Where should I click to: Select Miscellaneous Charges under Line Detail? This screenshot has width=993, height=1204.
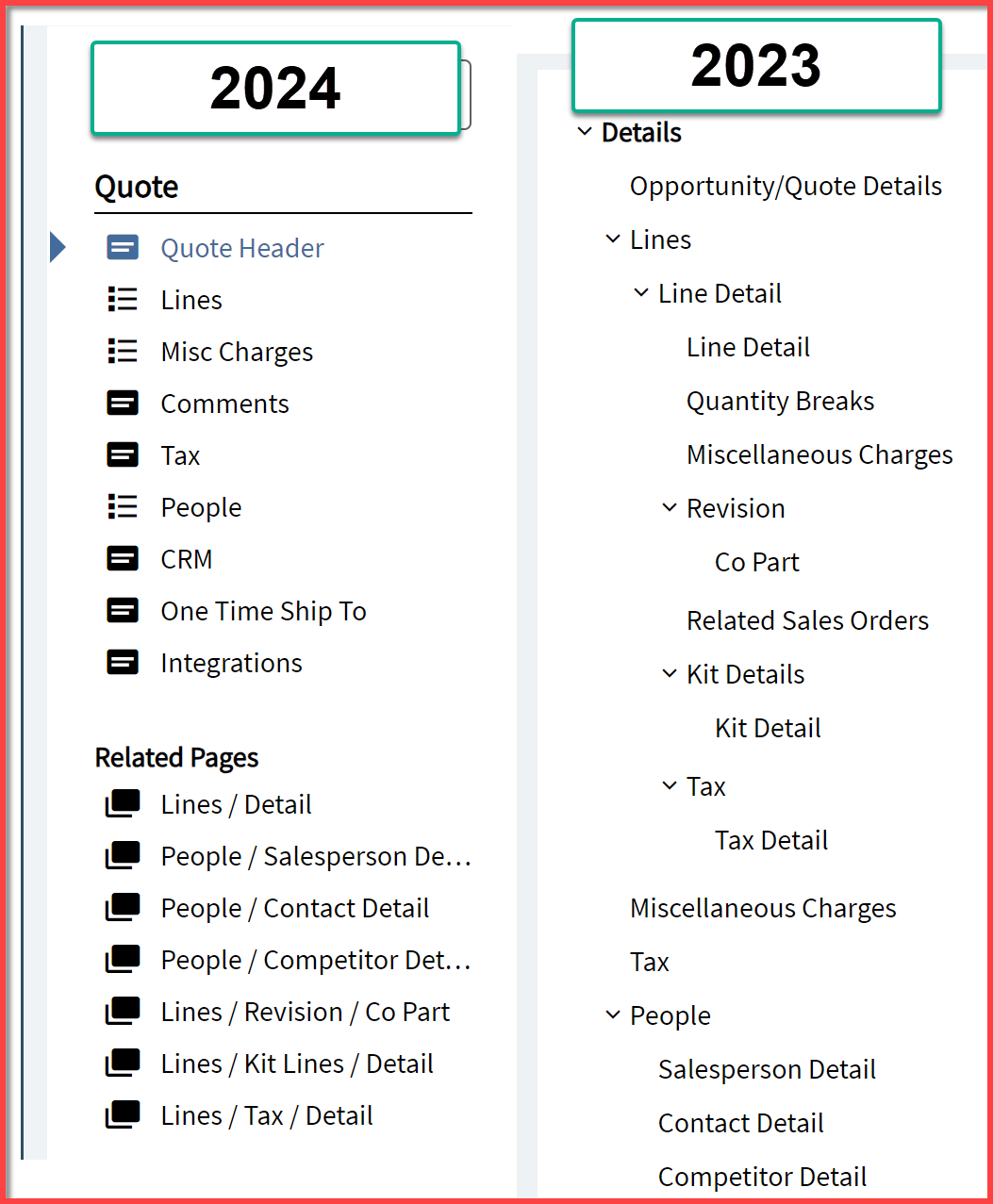click(819, 455)
